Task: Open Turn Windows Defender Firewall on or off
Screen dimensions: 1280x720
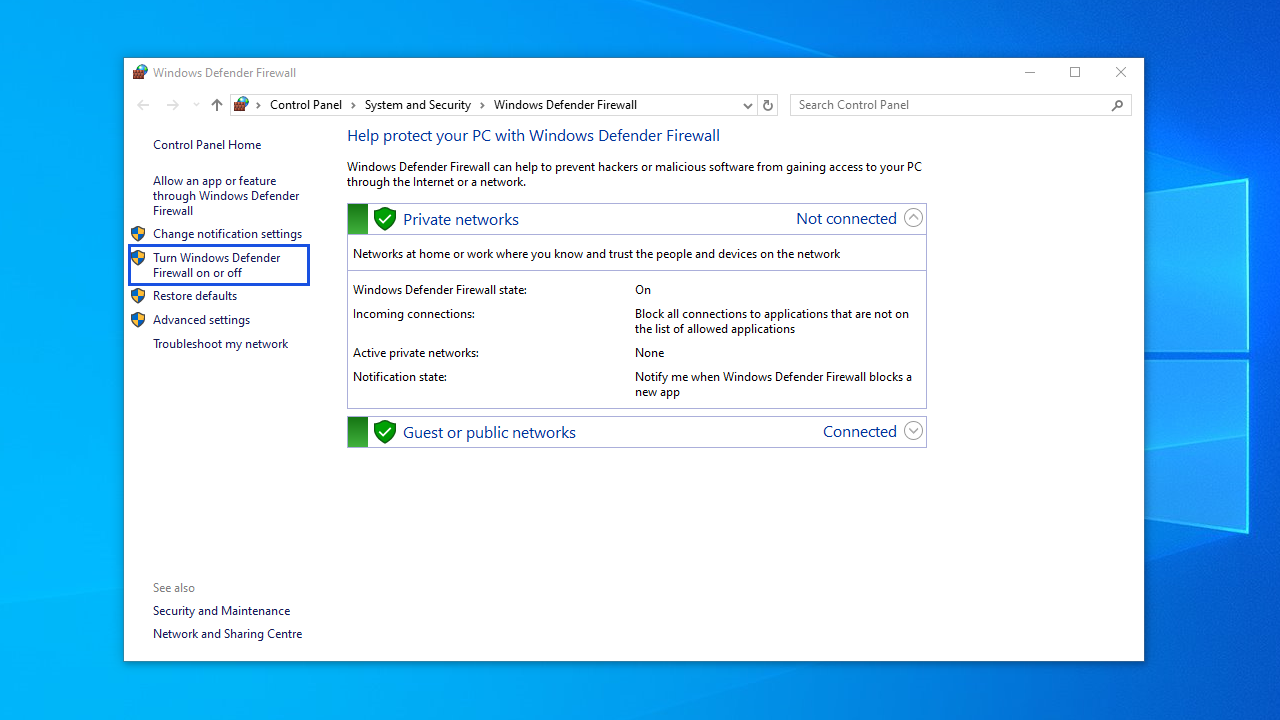Action: [217, 265]
